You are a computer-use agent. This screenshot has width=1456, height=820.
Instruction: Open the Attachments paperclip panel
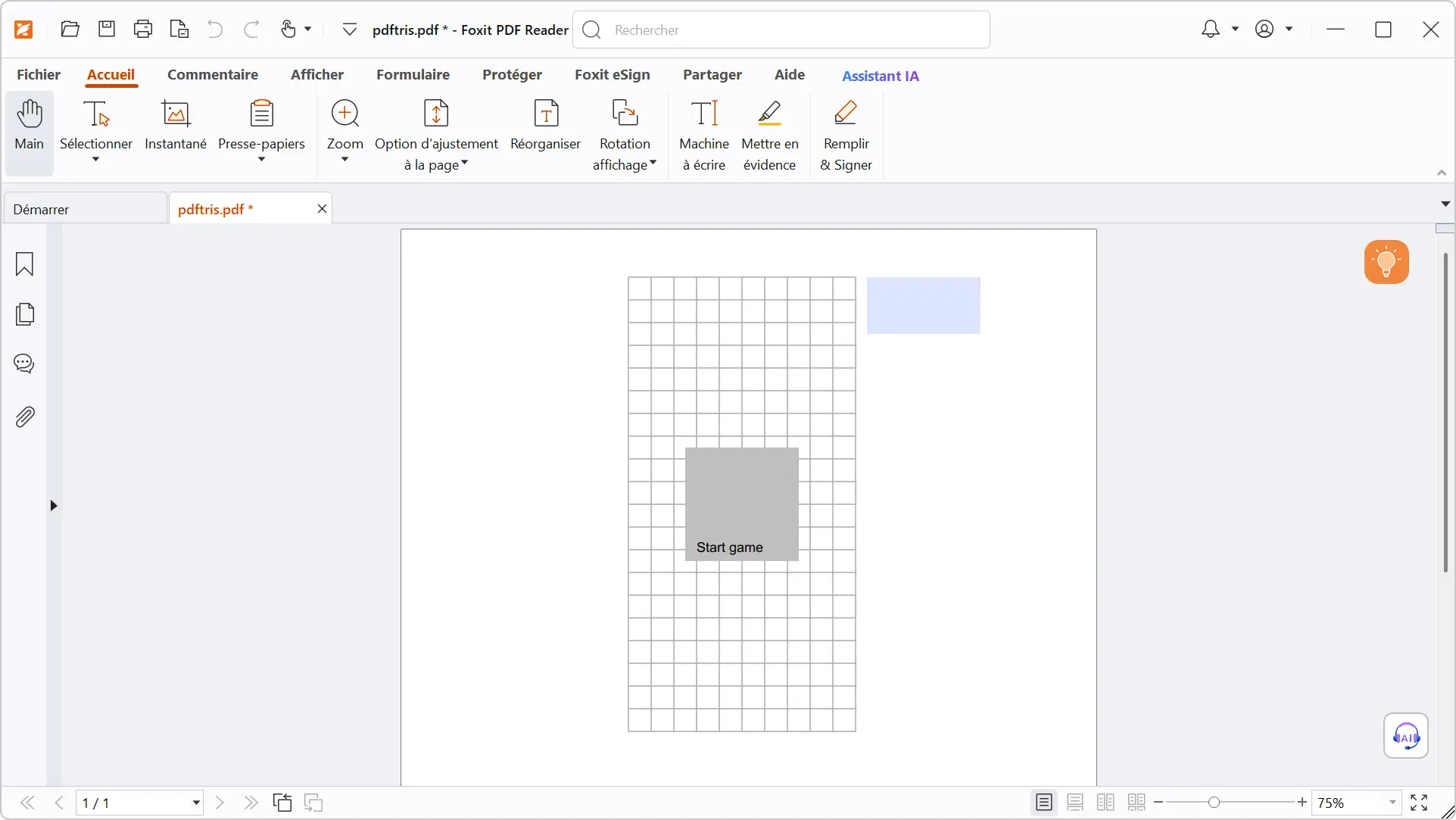[25, 416]
